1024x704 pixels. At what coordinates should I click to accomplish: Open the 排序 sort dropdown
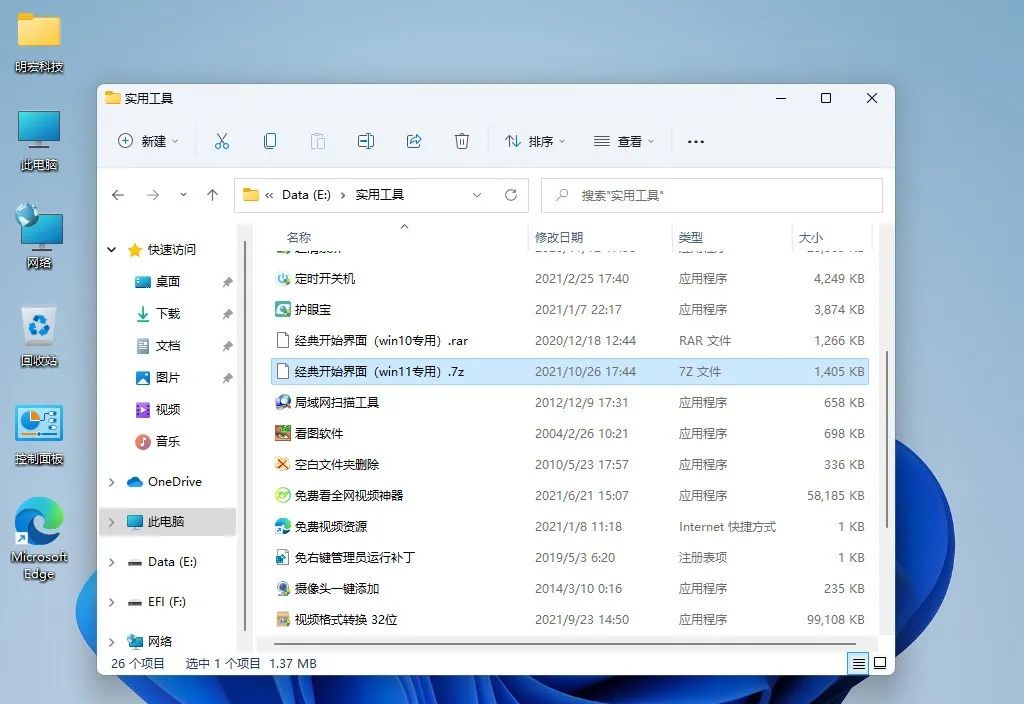(535, 141)
